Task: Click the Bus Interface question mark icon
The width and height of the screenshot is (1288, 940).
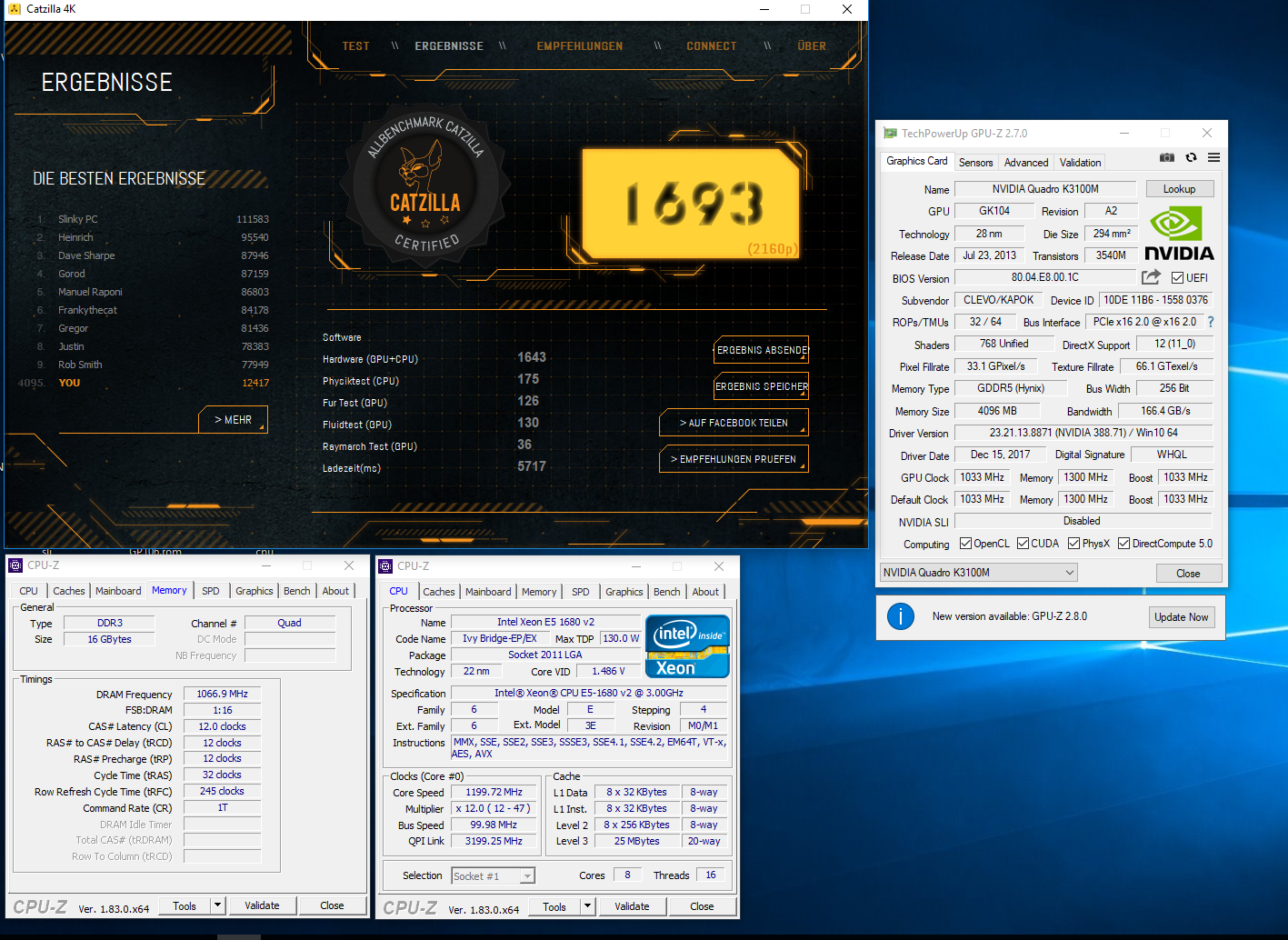Action: [1211, 322]
